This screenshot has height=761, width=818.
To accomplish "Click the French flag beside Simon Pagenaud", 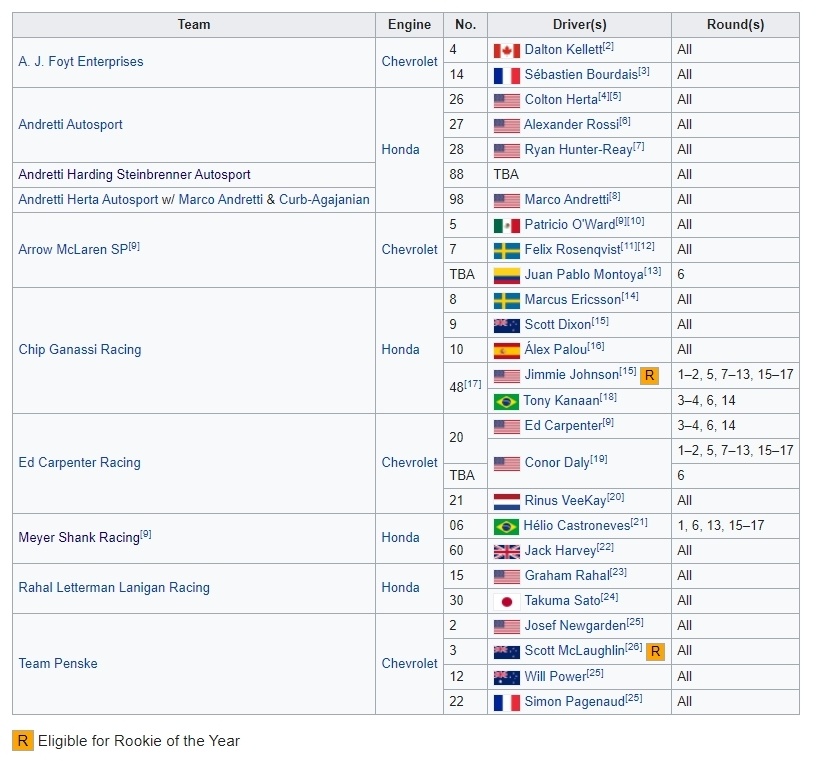I will pyautogui.click(x=507, y=703).
